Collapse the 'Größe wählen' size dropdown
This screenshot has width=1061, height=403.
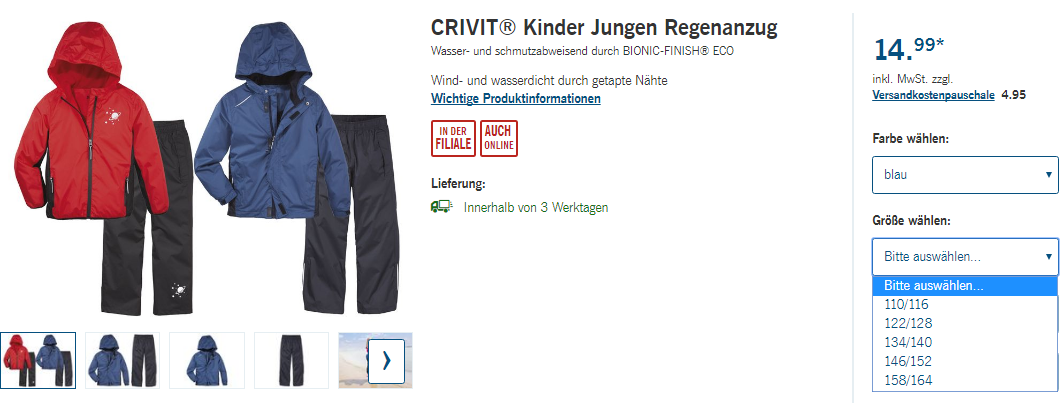(965, 256)
